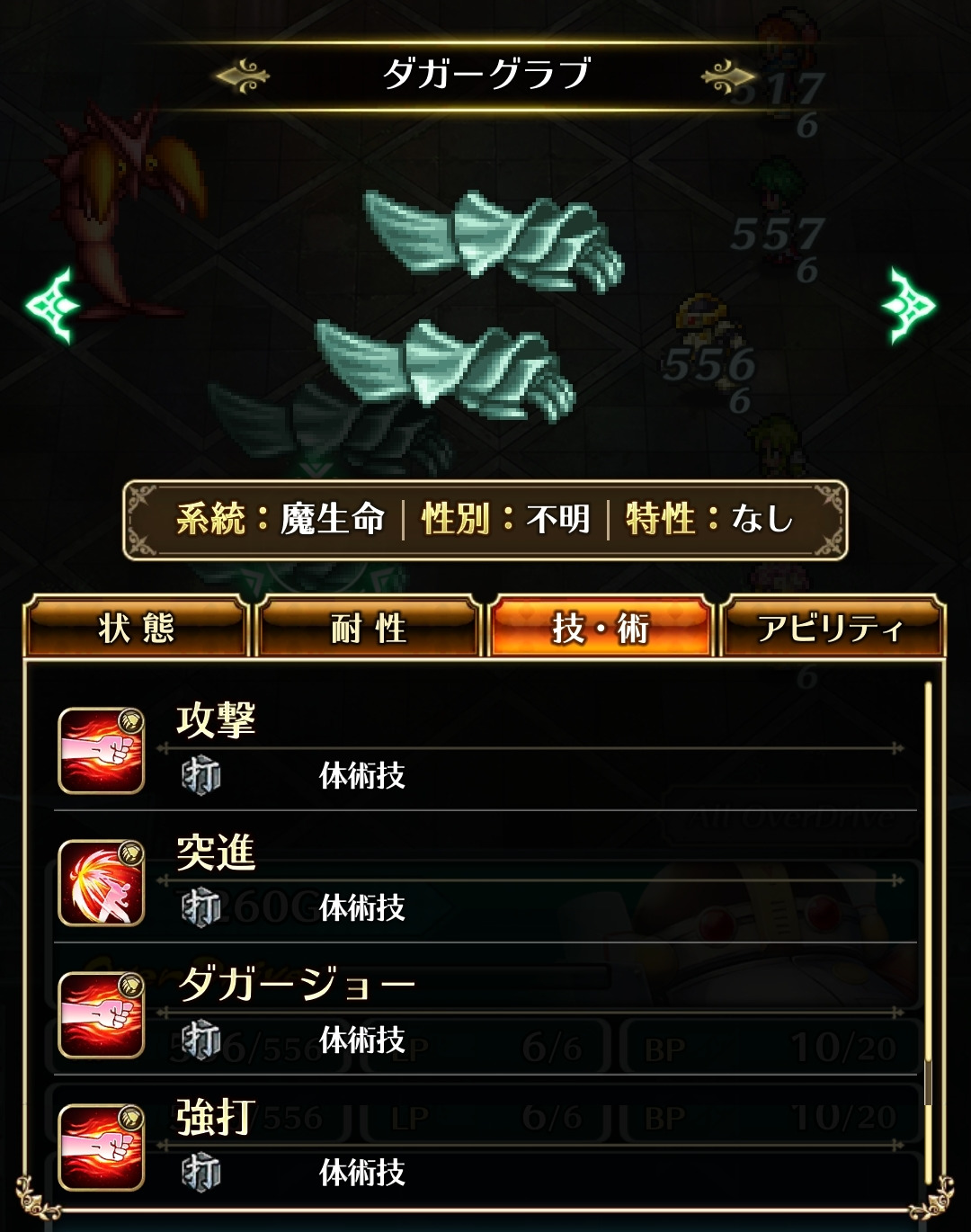
Task: Tap the 打 attribute icon under 攻撃
Action: point(200,775)
